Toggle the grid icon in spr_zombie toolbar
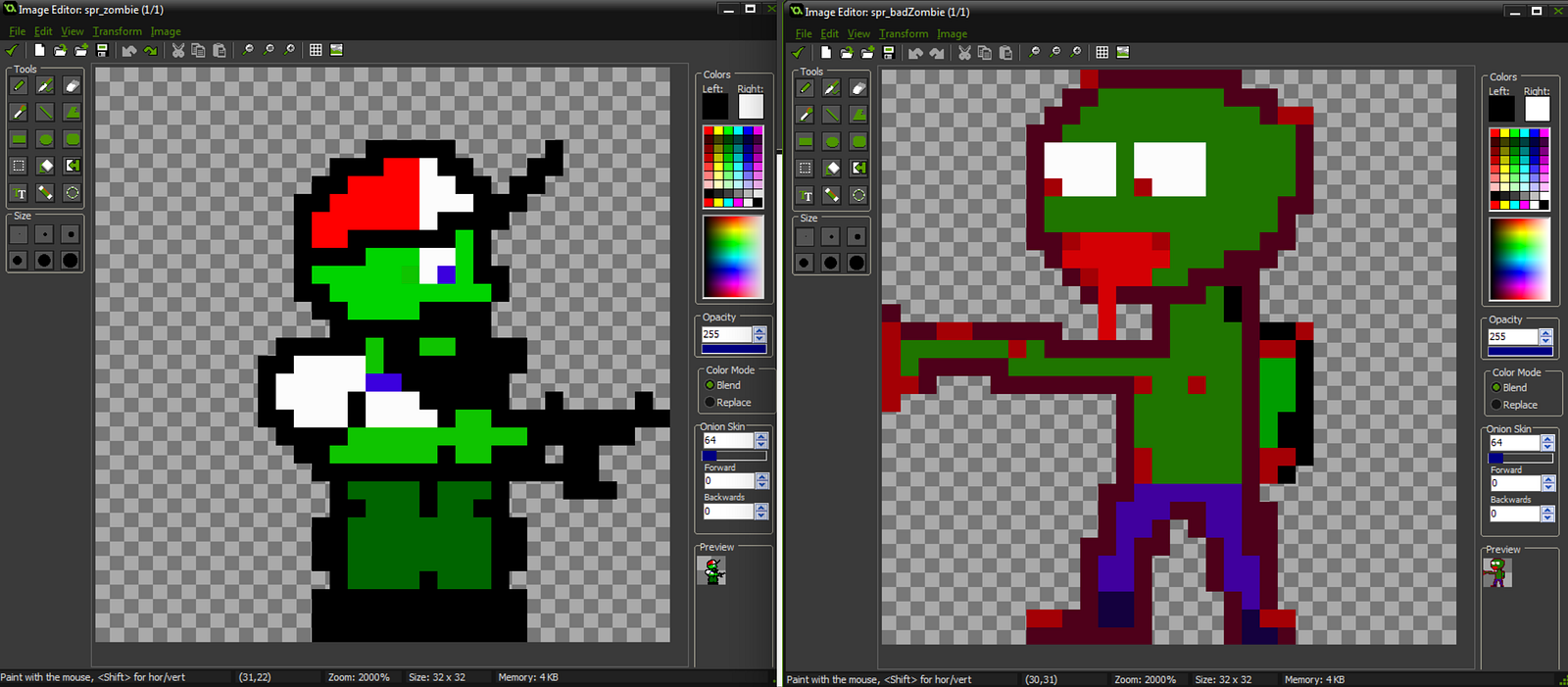The height and width of the screenshot is (687, 1568). pyautogui.click(x=316, y=50)
